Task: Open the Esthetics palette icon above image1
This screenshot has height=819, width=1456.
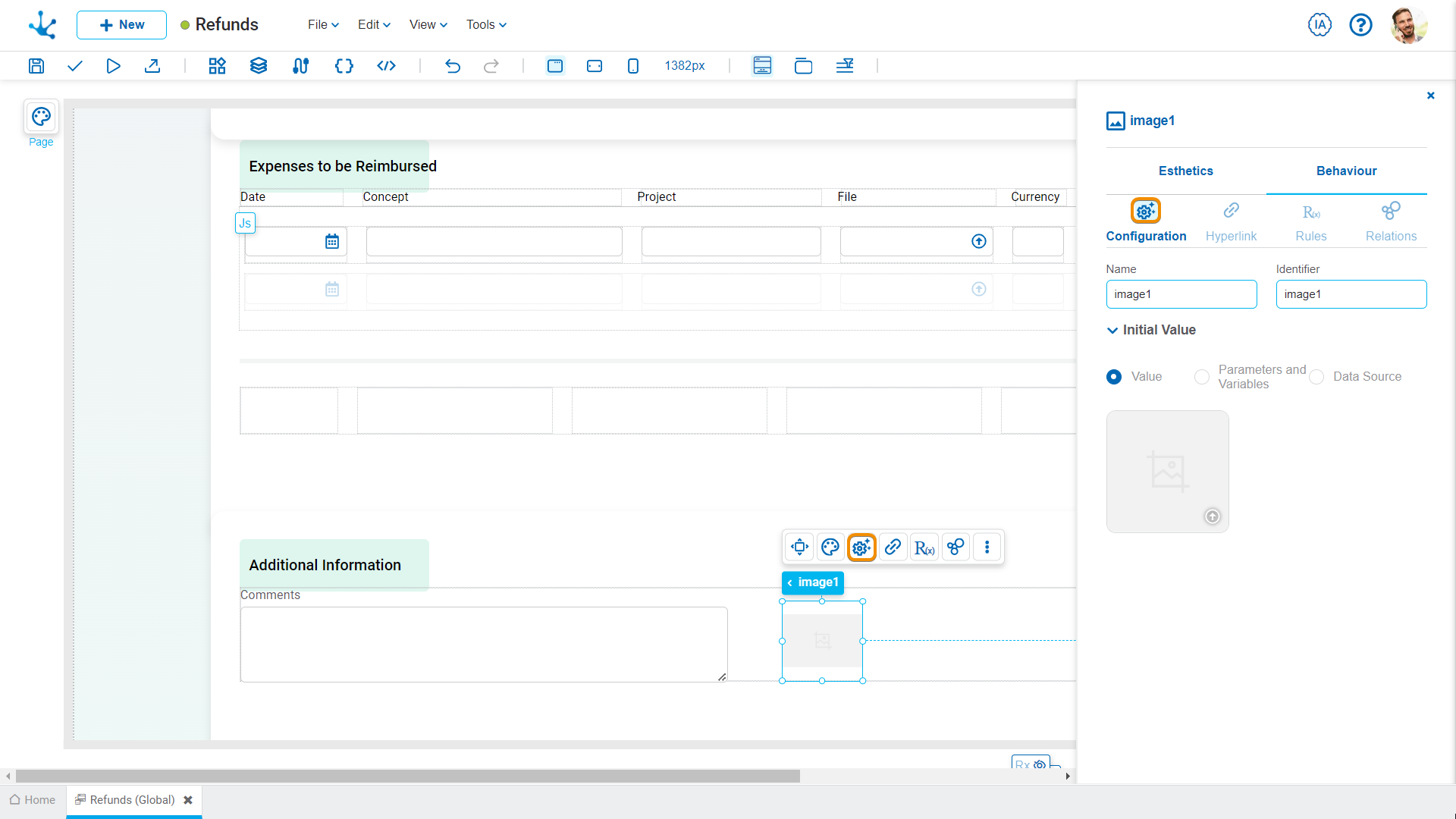Action: (x=830, y=547)
